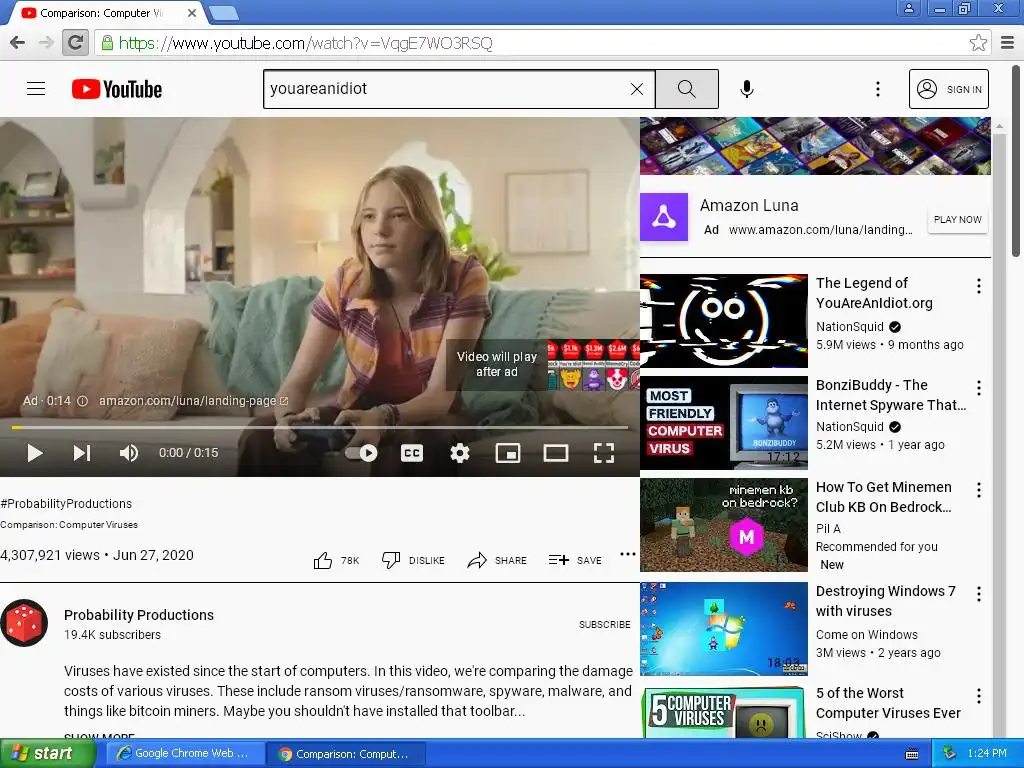Open 5 of the Worst Computer Viruses thumbnail
This screenshot has height=768, width=1024.
[724, 712]
